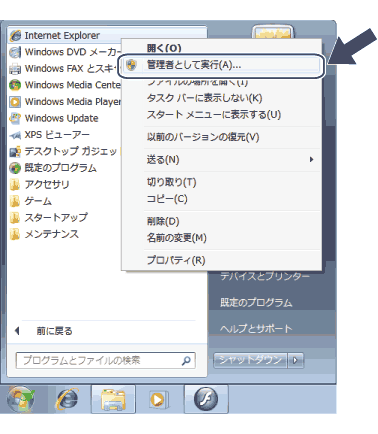This screenshot has height=434, width=378.
Task: Click the ゲーム folder icon
Action: 15,201
